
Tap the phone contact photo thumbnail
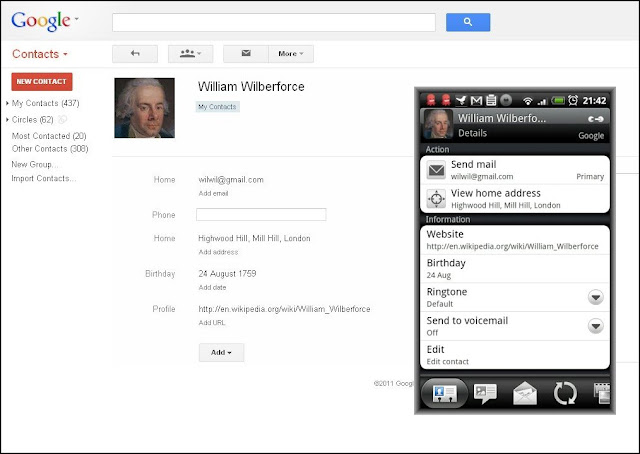438,124
